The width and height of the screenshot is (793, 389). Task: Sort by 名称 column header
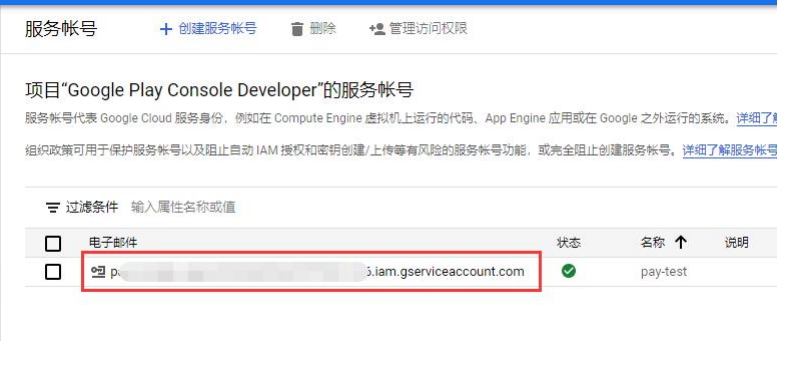click(x=652, y=243)
